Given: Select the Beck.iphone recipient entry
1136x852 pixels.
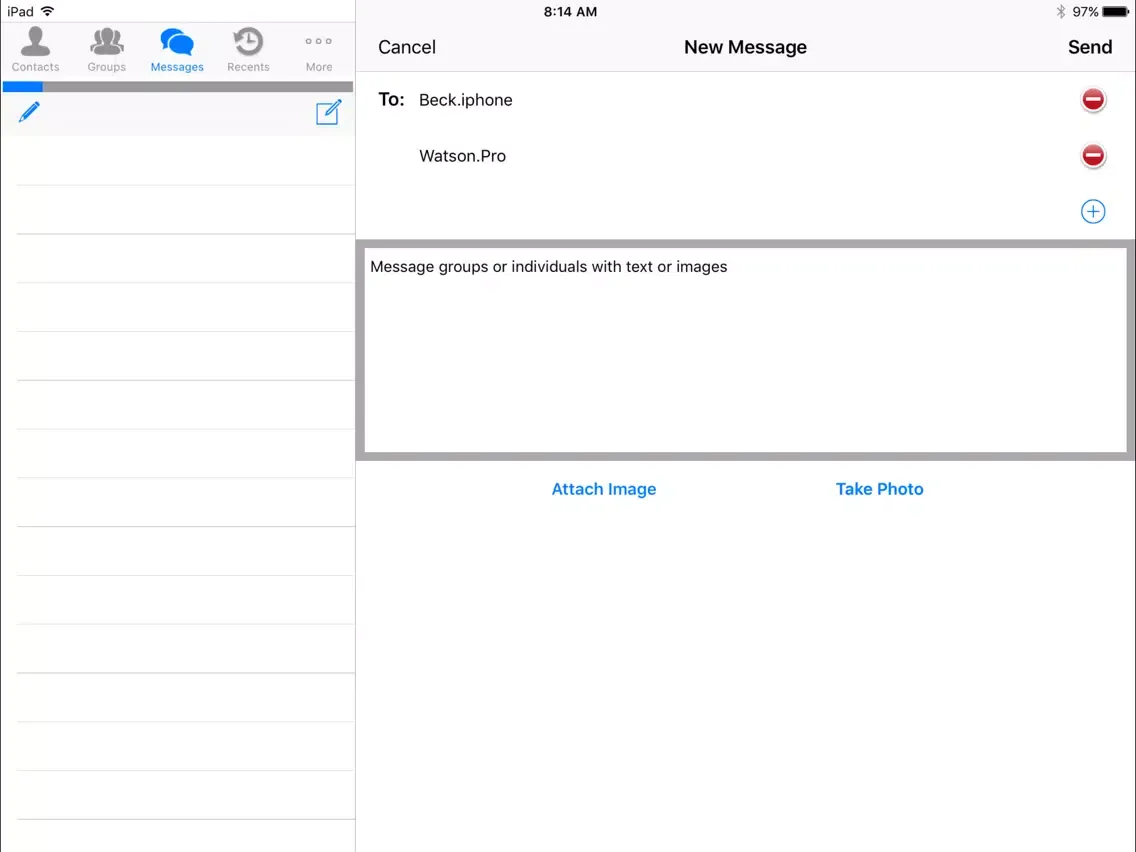Looking at the screenshot, I should (x=465, y=100).
